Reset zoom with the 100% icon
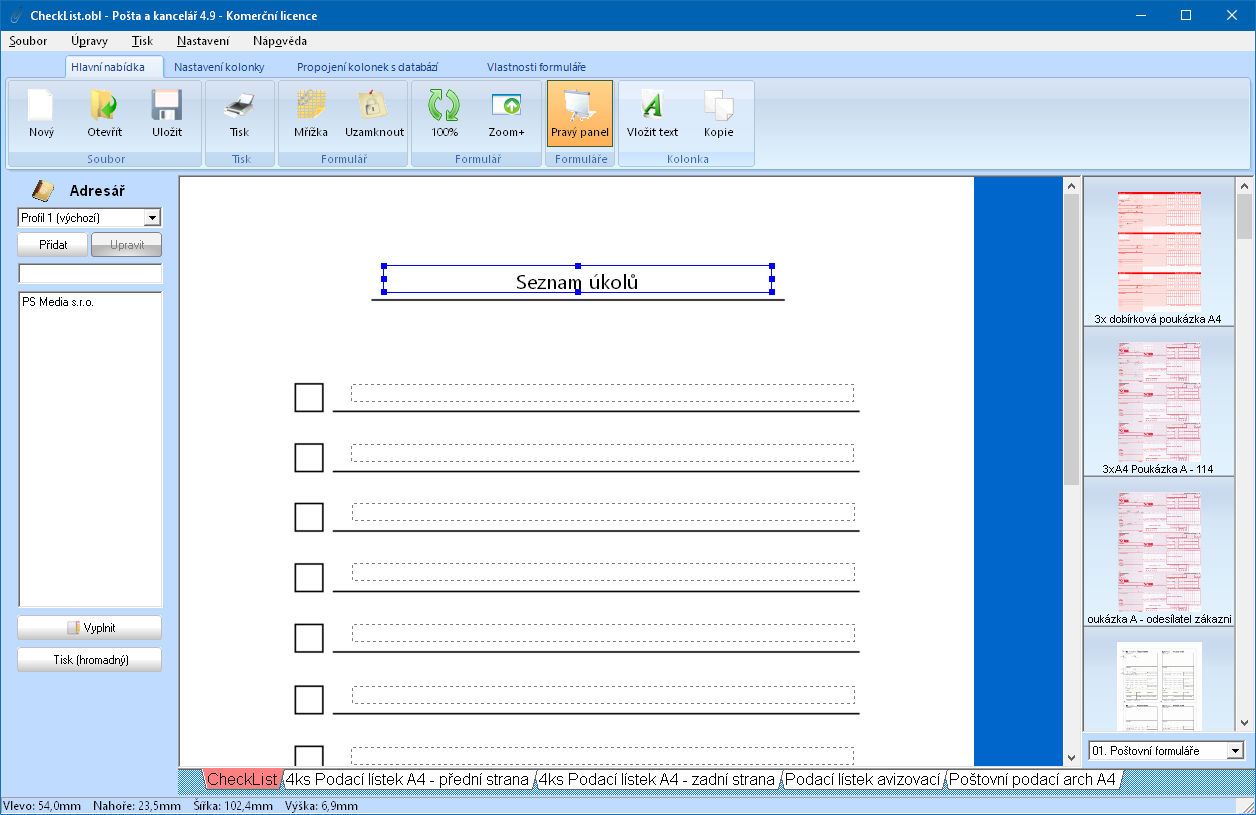Viewport: 1256px width, 815px height. coord(444,107)
